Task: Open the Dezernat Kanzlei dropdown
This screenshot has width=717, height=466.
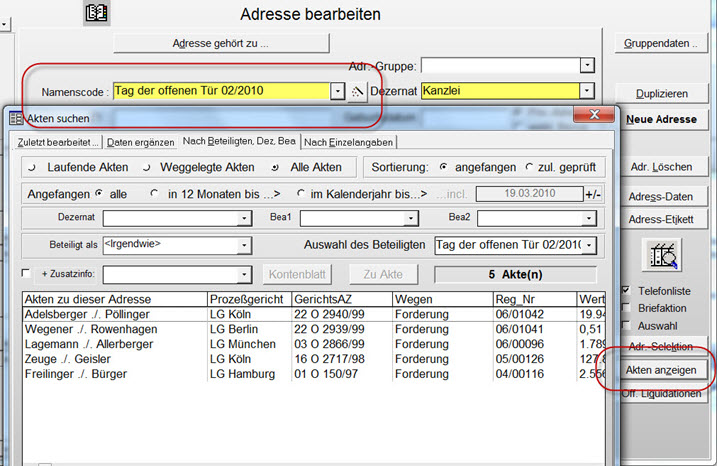Action: (586, 91)
